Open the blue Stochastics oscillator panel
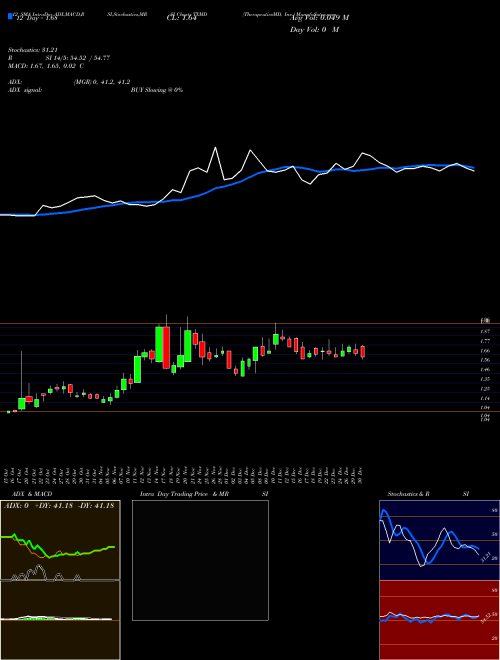Screen dimensions: 500x660 click(x=439, y=540)
